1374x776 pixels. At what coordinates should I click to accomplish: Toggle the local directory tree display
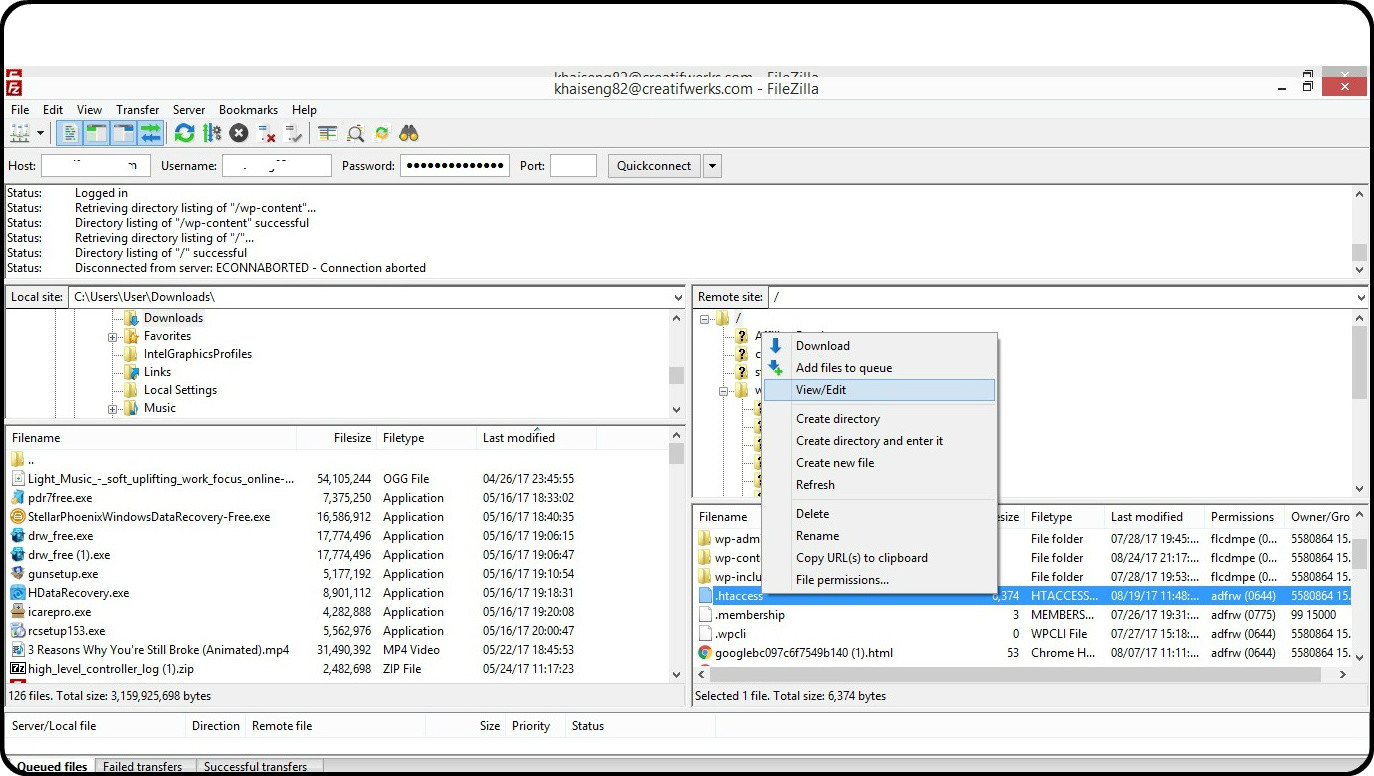click(97, 133)
